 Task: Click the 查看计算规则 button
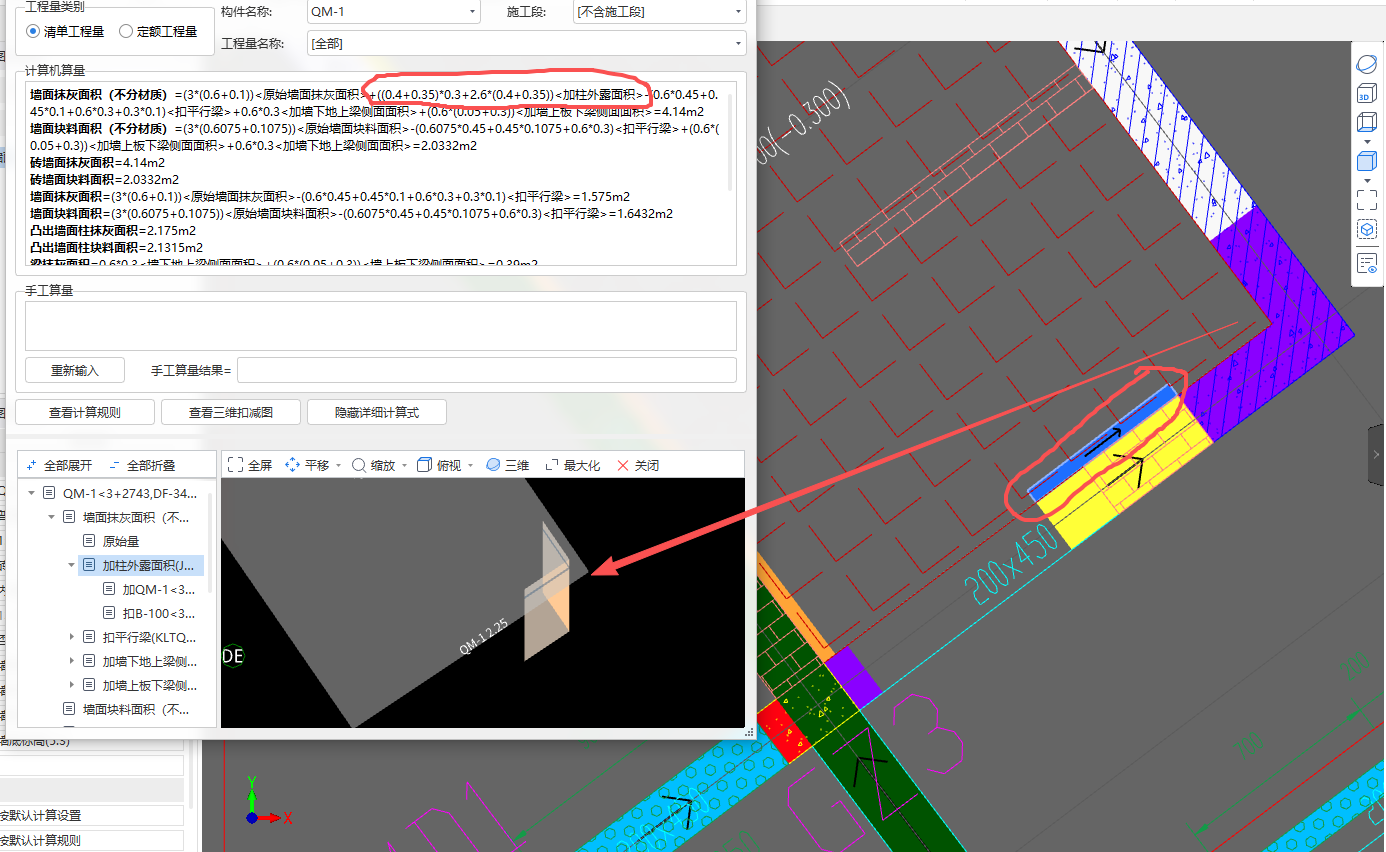(85, 412)
